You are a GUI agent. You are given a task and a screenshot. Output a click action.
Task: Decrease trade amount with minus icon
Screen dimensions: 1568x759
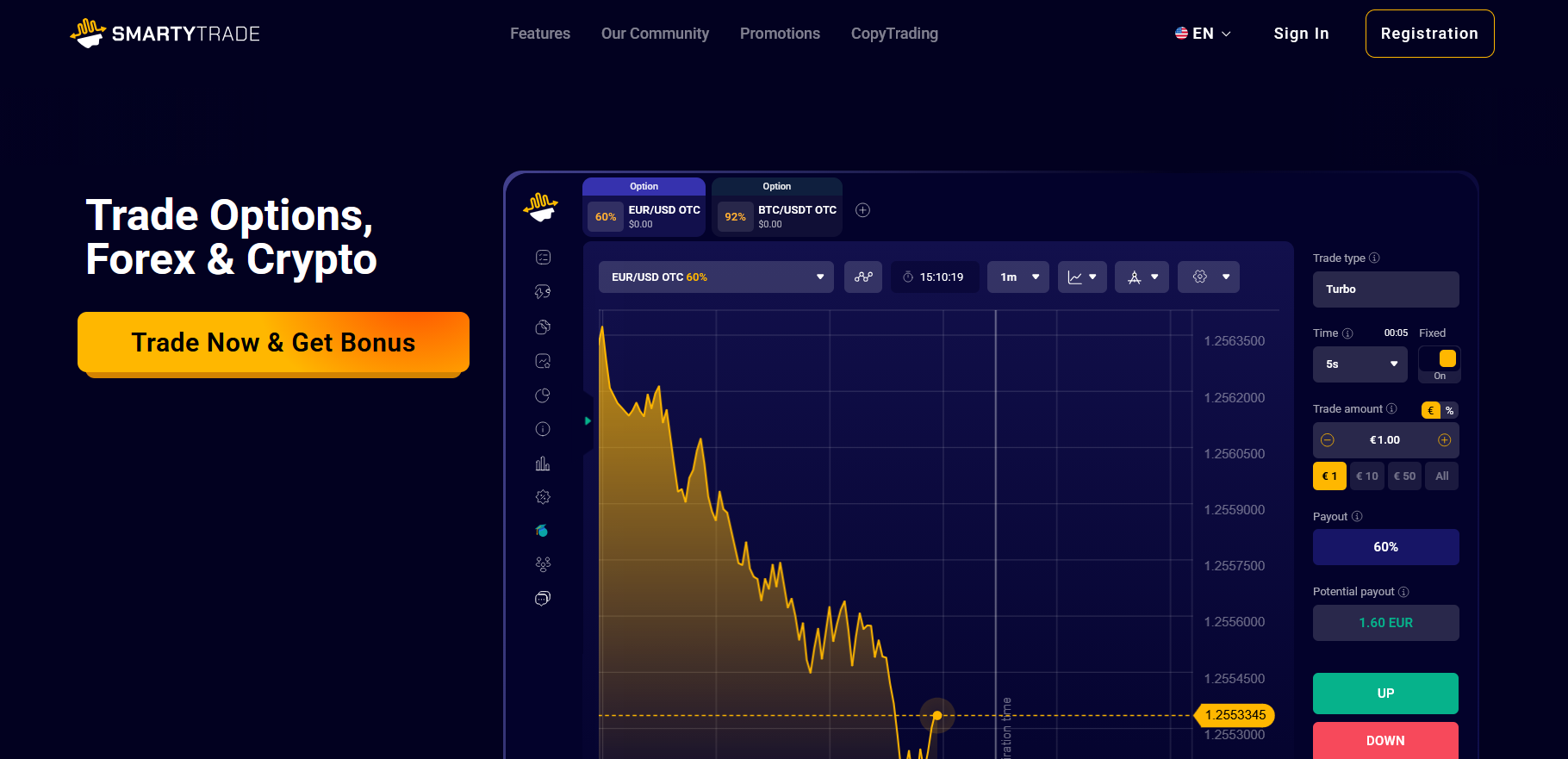1328,440
